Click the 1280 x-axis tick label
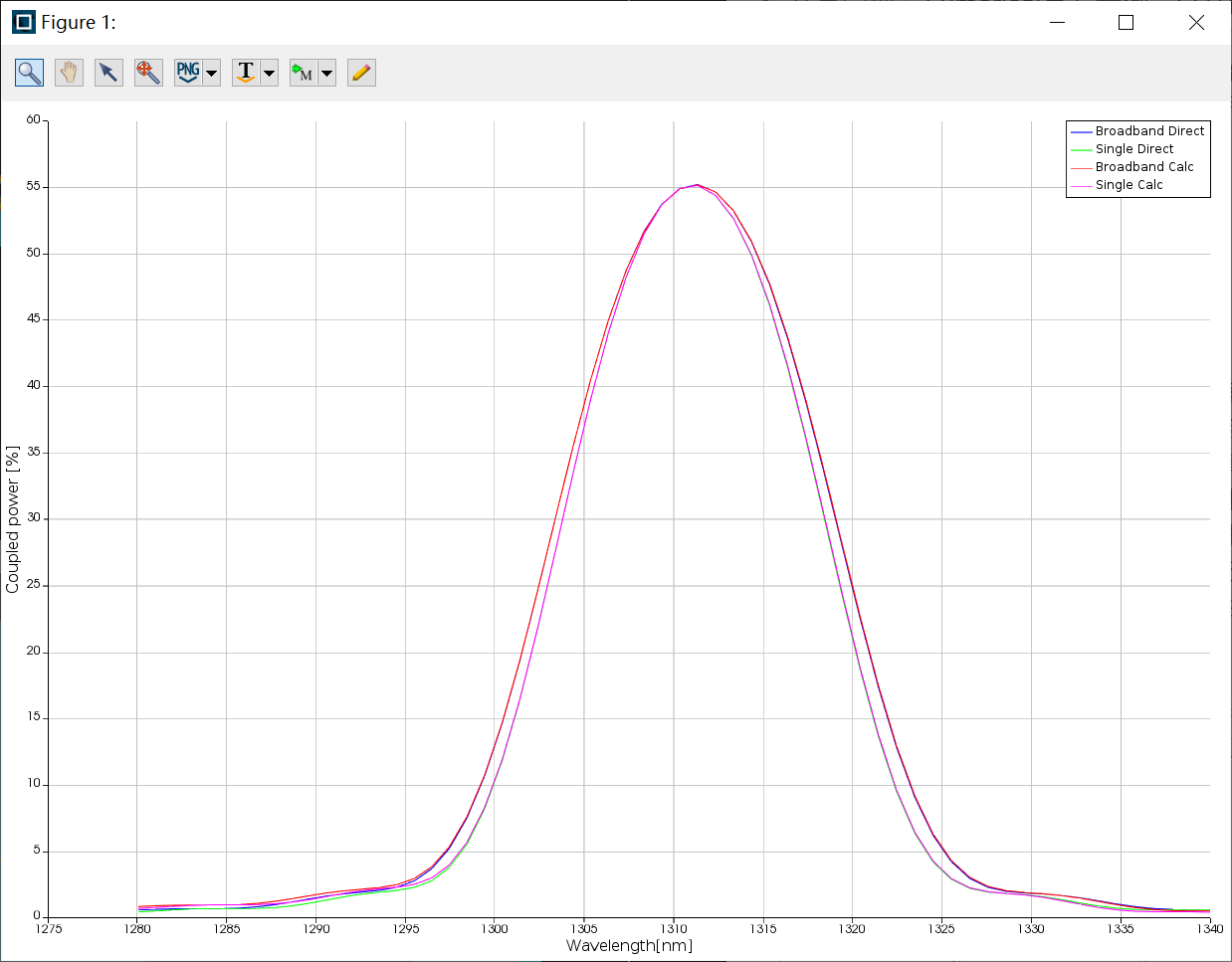Image resolution: width=1232 pixels, height=962 pixels. tap(137, 929)
